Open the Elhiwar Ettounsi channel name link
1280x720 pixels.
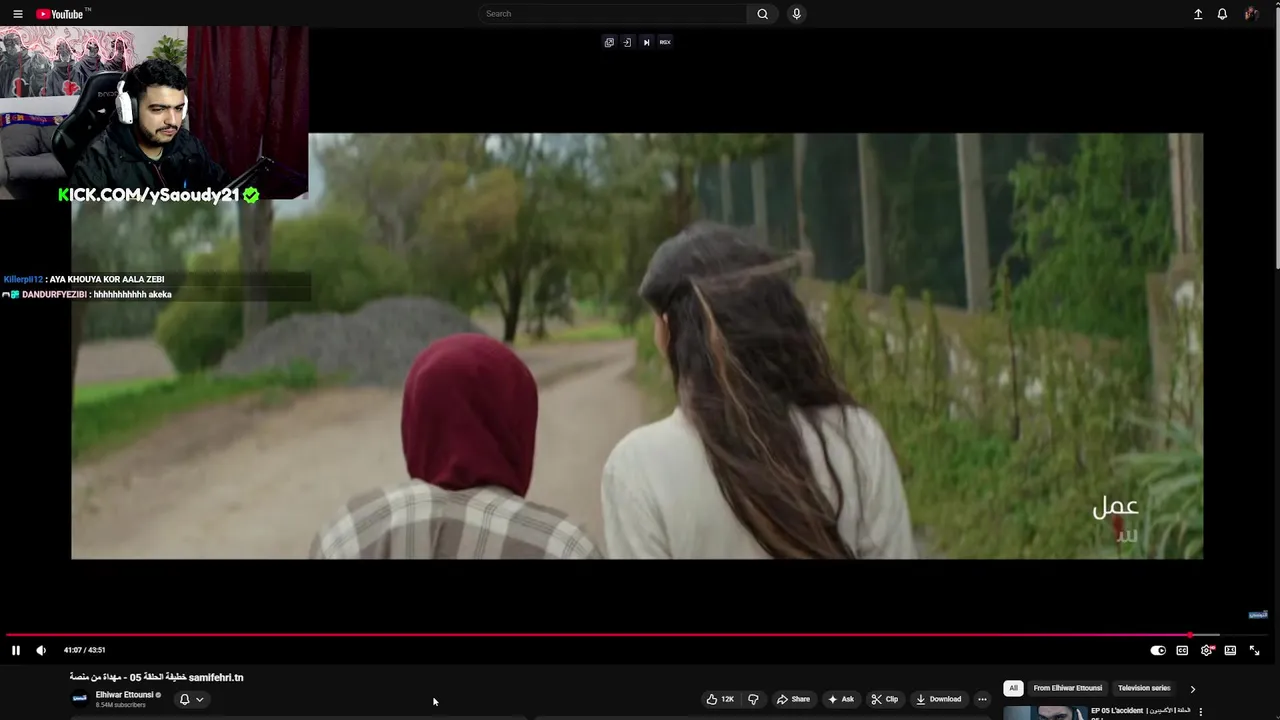click(124, 694)
